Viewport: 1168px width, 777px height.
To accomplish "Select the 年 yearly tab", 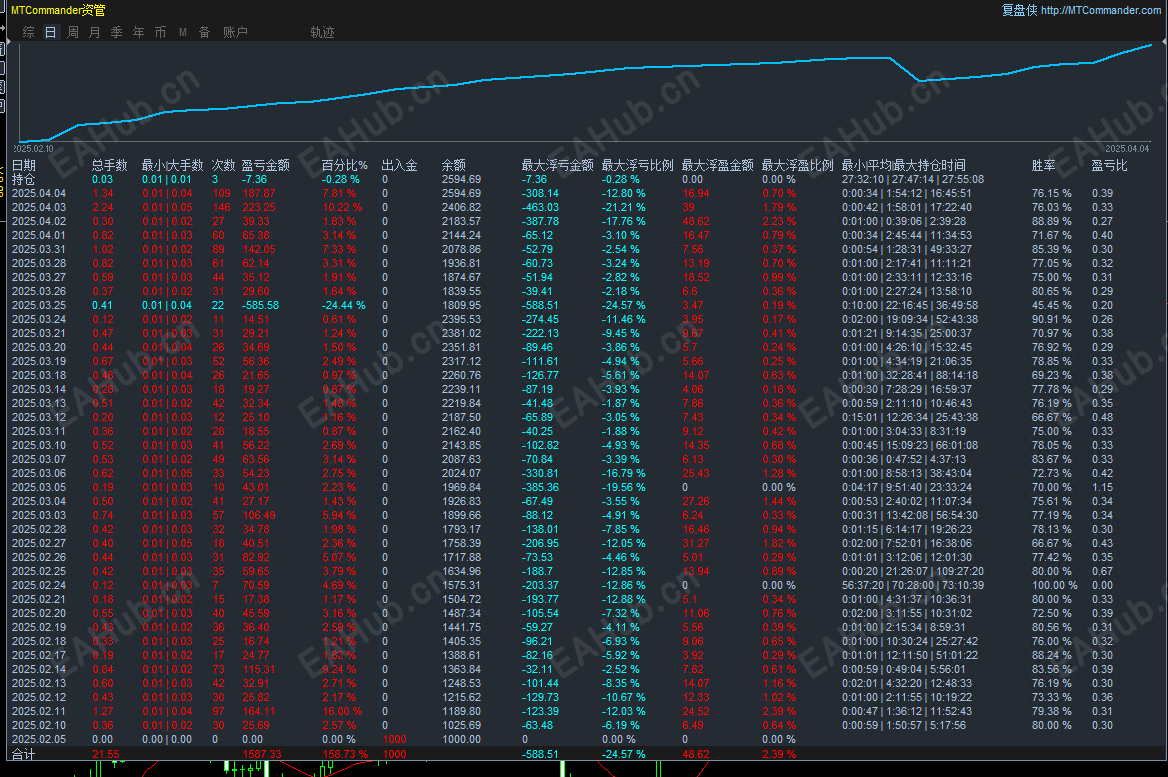I will coord(139,32).
